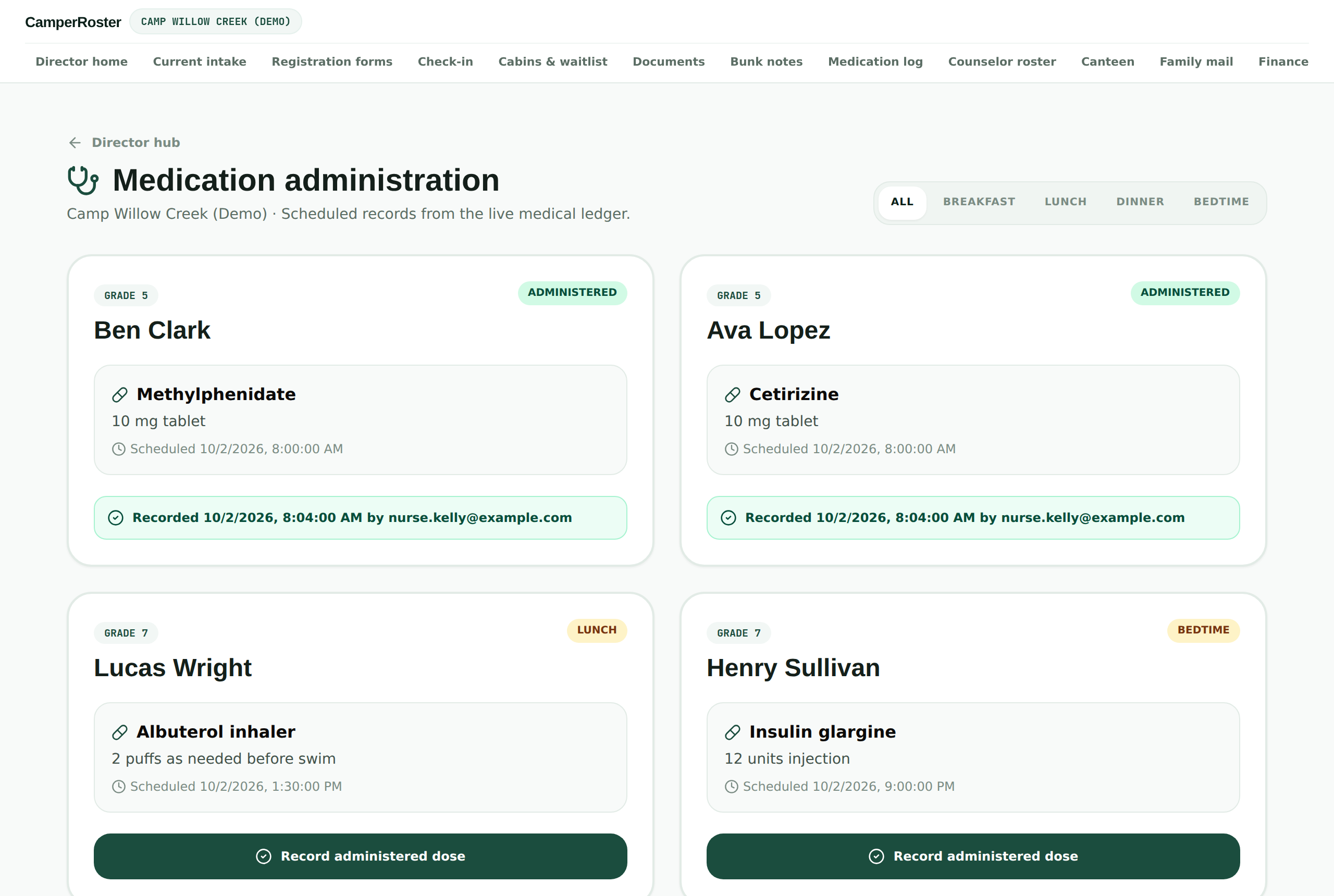Show all medication periods with ALL filter
This screenshot has width=1334, height=896.
point(902,202)
